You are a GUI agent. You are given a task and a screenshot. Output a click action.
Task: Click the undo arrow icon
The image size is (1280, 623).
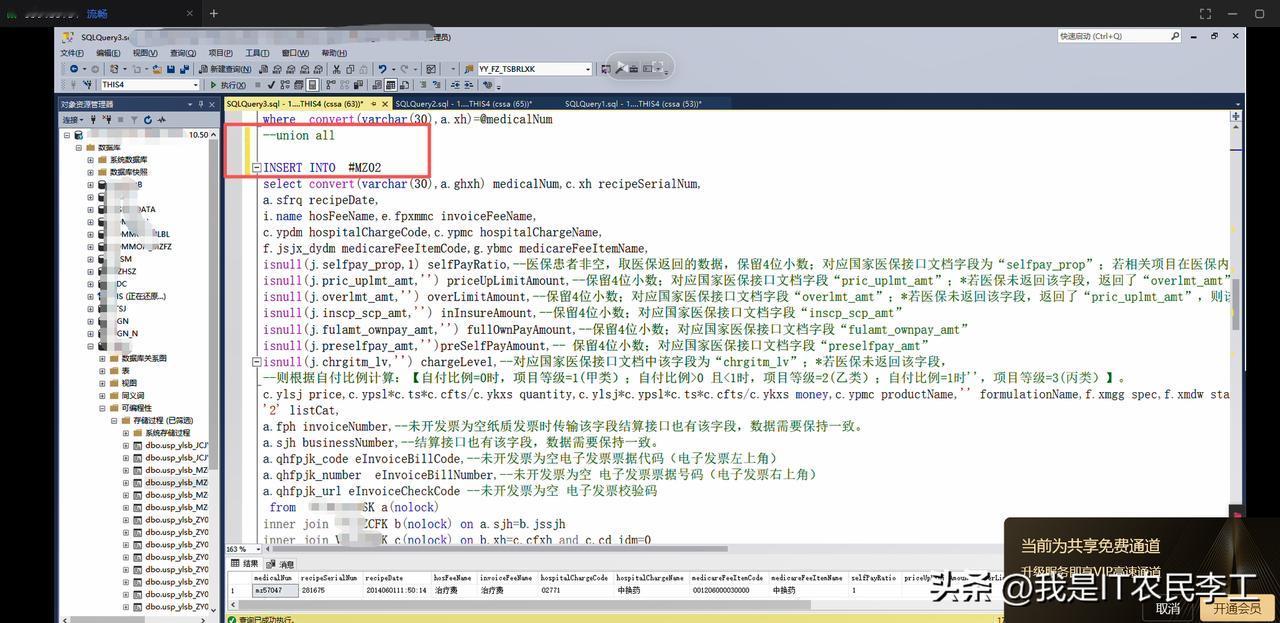382,69
